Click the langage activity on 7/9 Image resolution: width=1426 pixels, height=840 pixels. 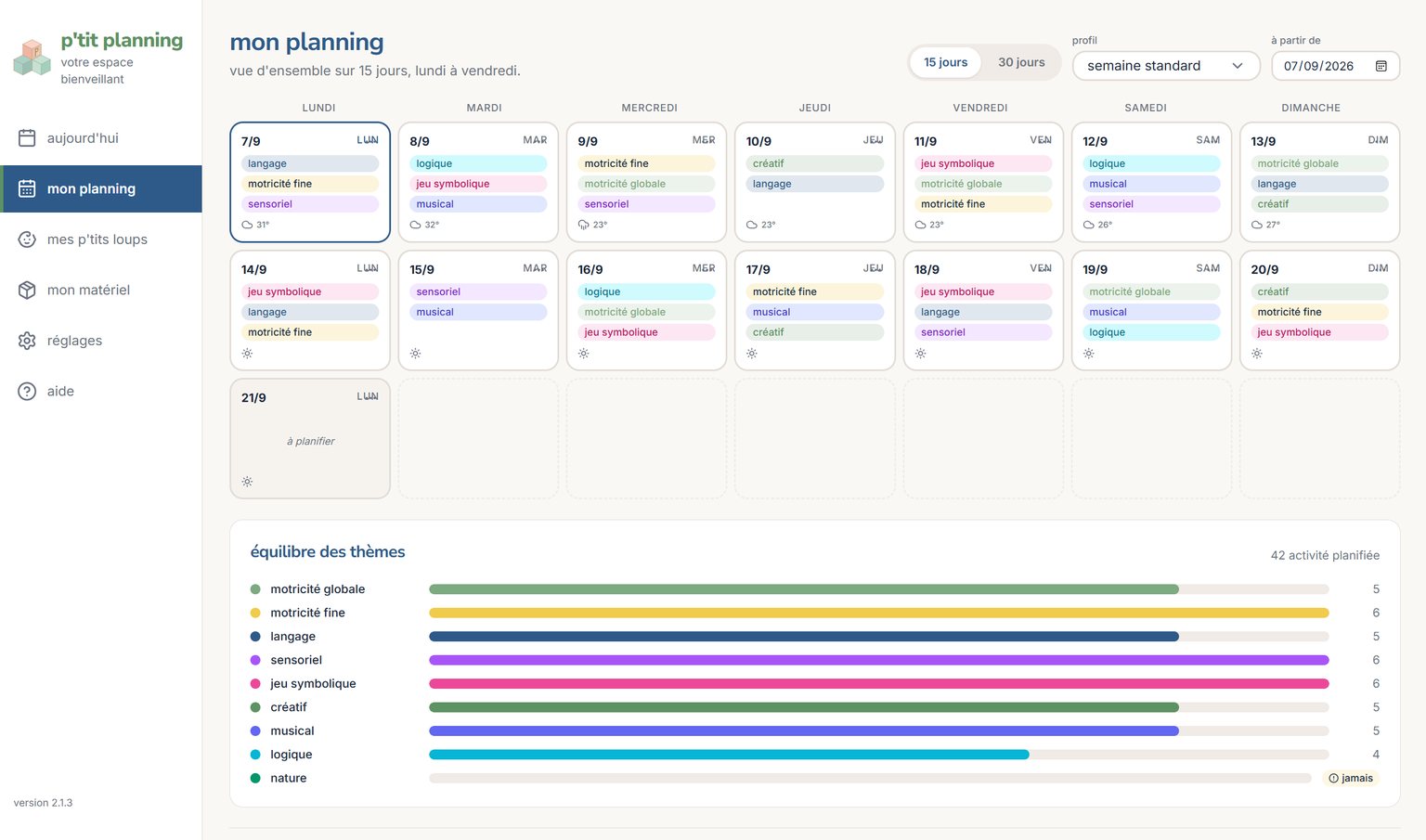[x=310, y=163]
